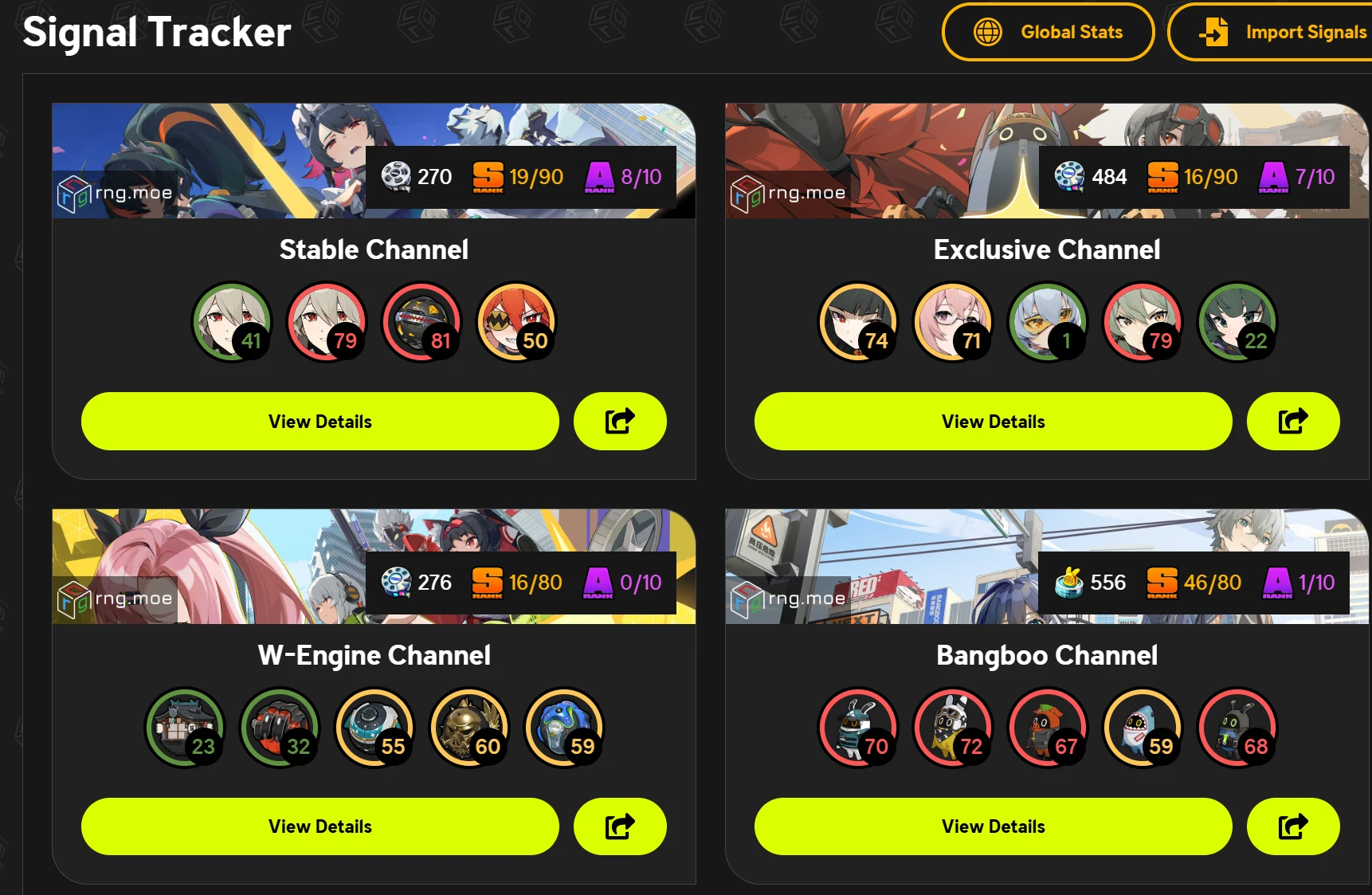View Details for W-Engine Channel
Image resolution: width=1372 pixels, height=895 pixels.
click(x=320, y=826)
